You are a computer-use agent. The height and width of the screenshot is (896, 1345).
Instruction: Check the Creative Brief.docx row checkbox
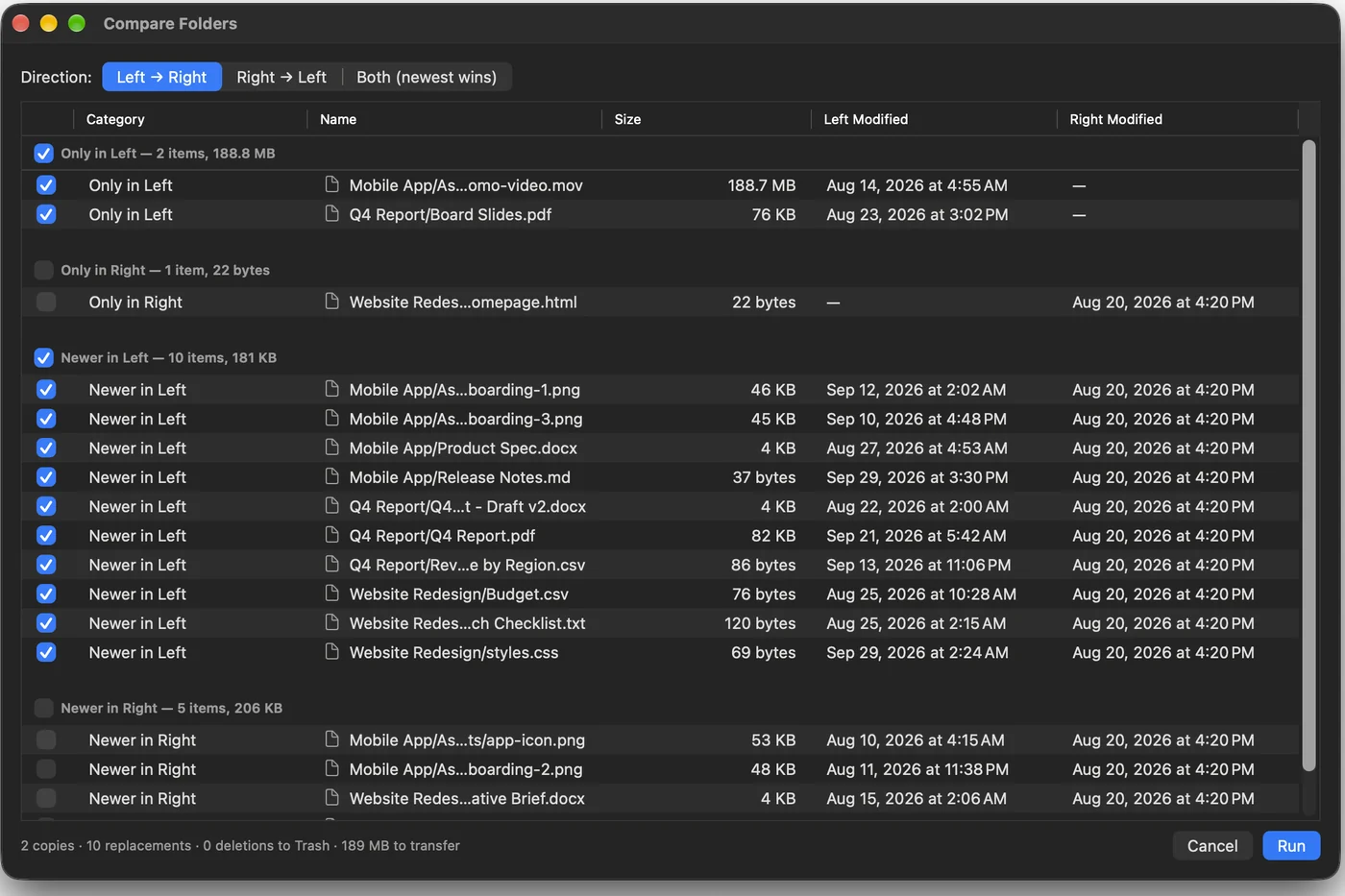click(46, 799)
